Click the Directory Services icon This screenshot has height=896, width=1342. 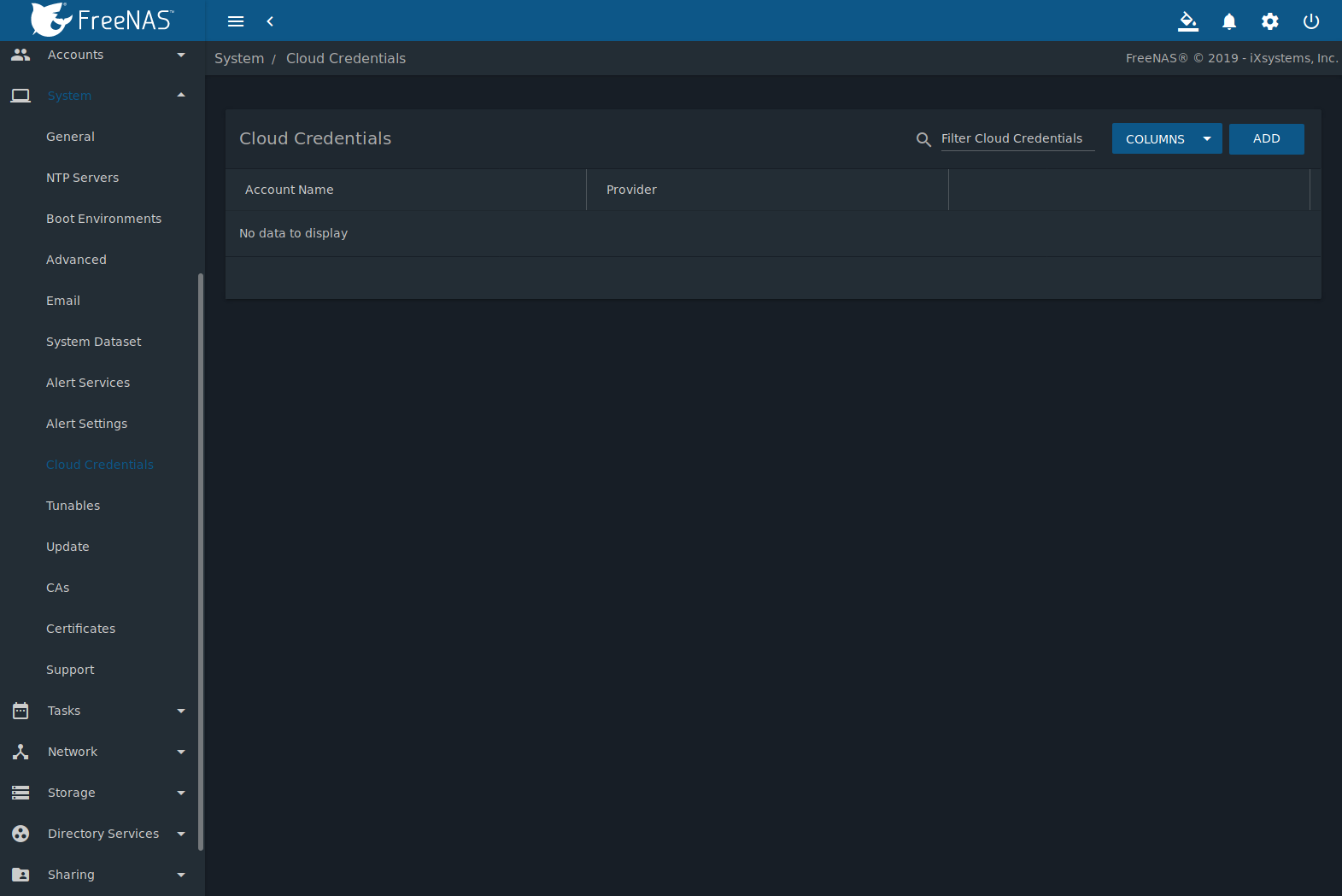coord(21,834)
